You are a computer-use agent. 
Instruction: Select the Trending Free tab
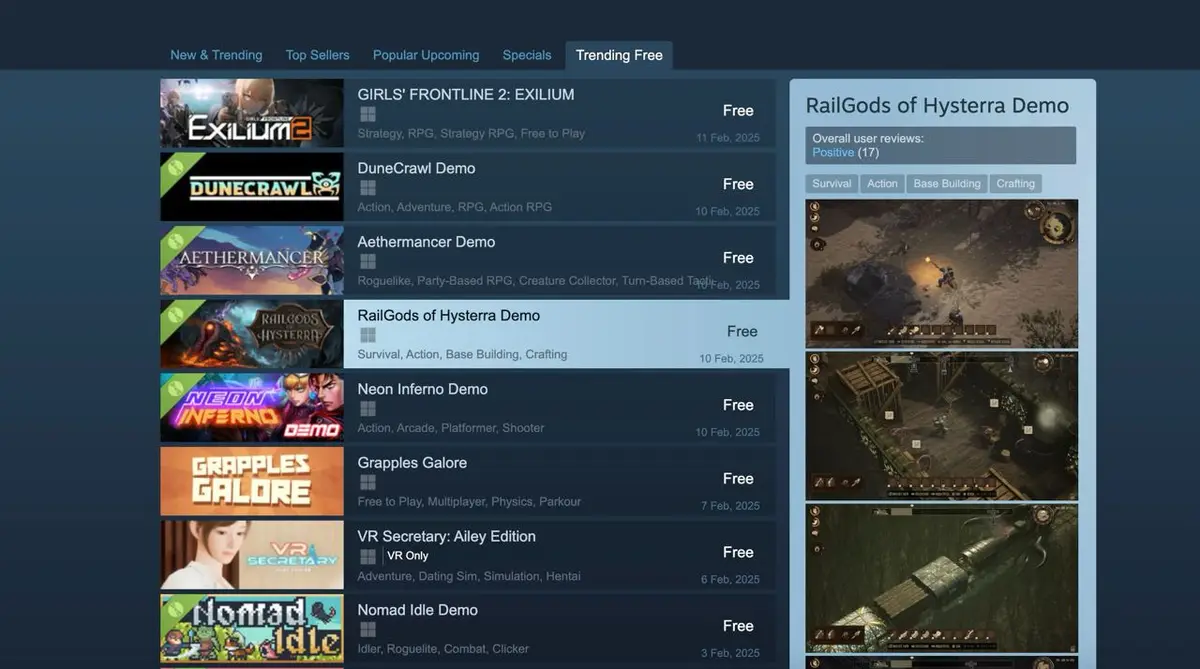619,55
